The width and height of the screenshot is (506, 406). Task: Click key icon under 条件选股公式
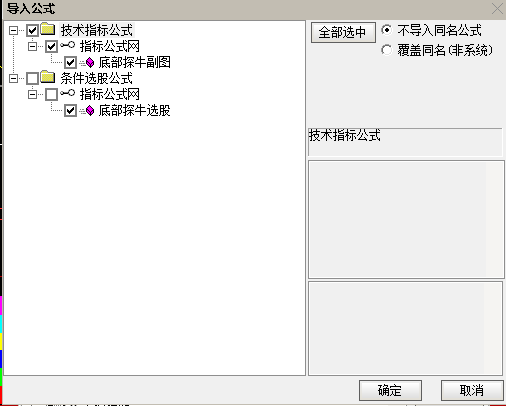[68, 93]
